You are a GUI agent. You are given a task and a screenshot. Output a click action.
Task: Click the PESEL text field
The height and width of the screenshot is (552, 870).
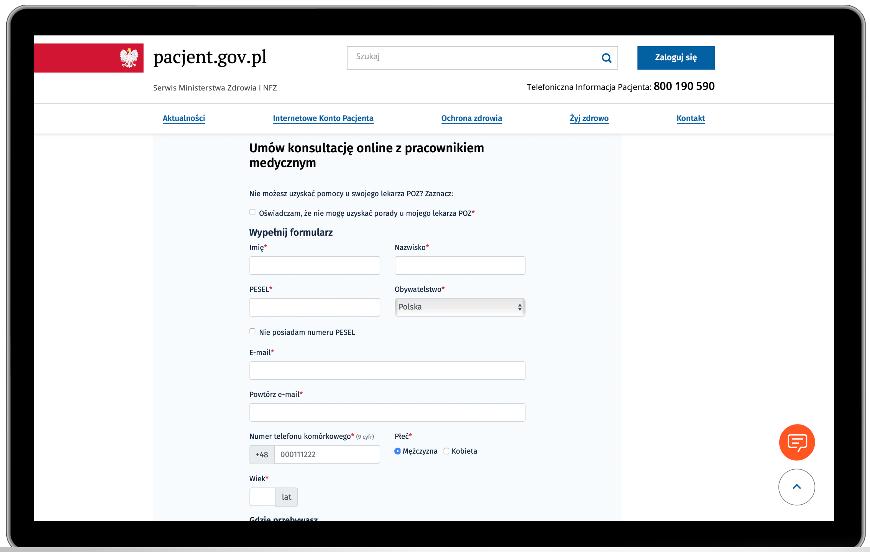(x=315, y=307)
